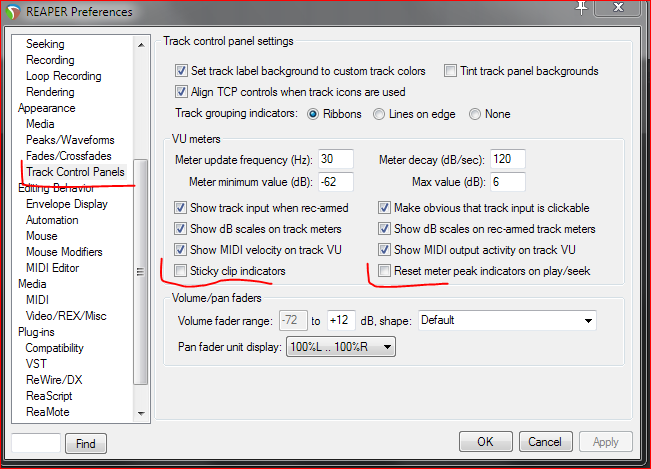The height and width of the screenshot is (469, 651).
Task: Toggle Set track label background to custom colors
Action: pos(181,71)
